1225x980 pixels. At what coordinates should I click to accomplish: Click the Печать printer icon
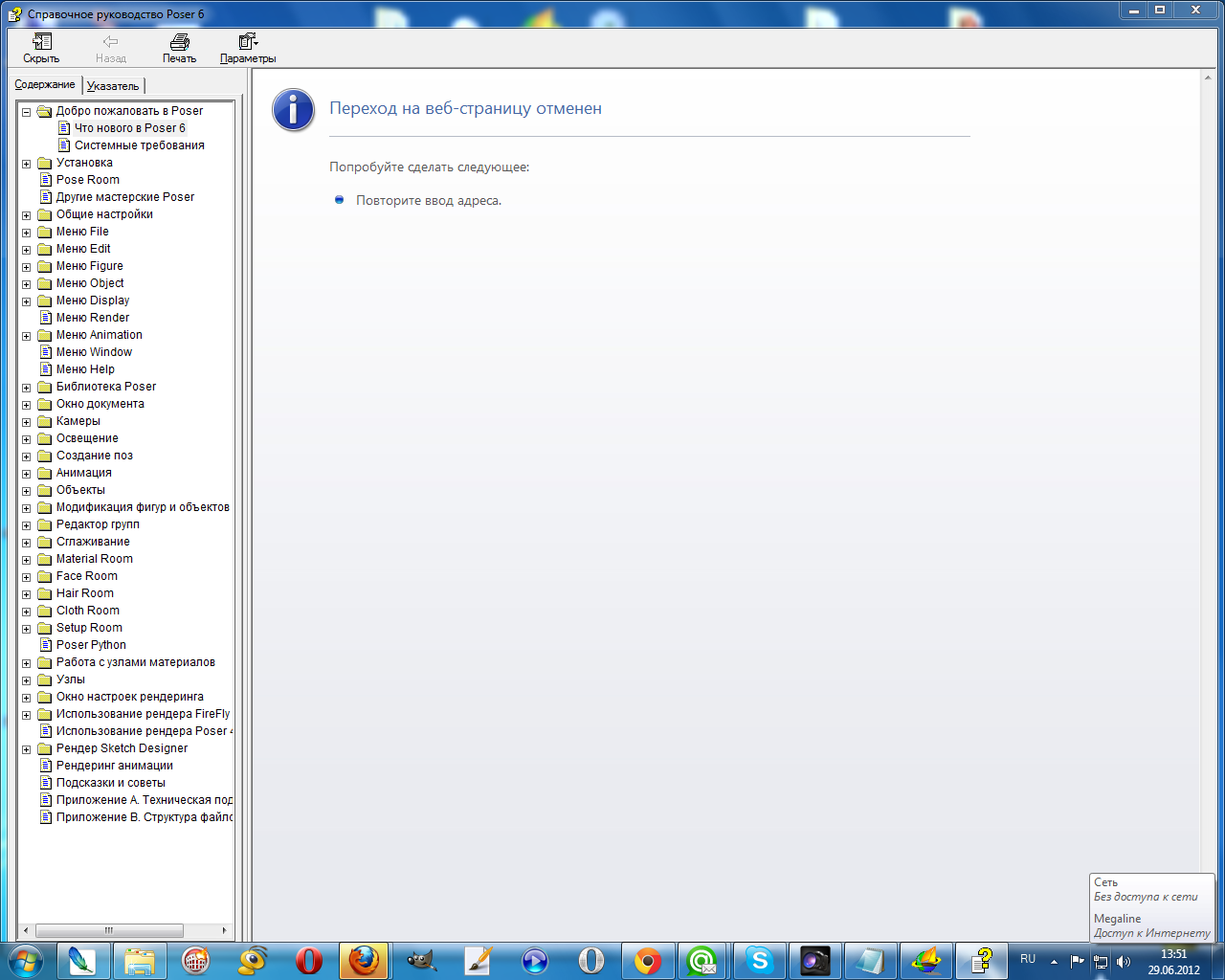(179, 41)
